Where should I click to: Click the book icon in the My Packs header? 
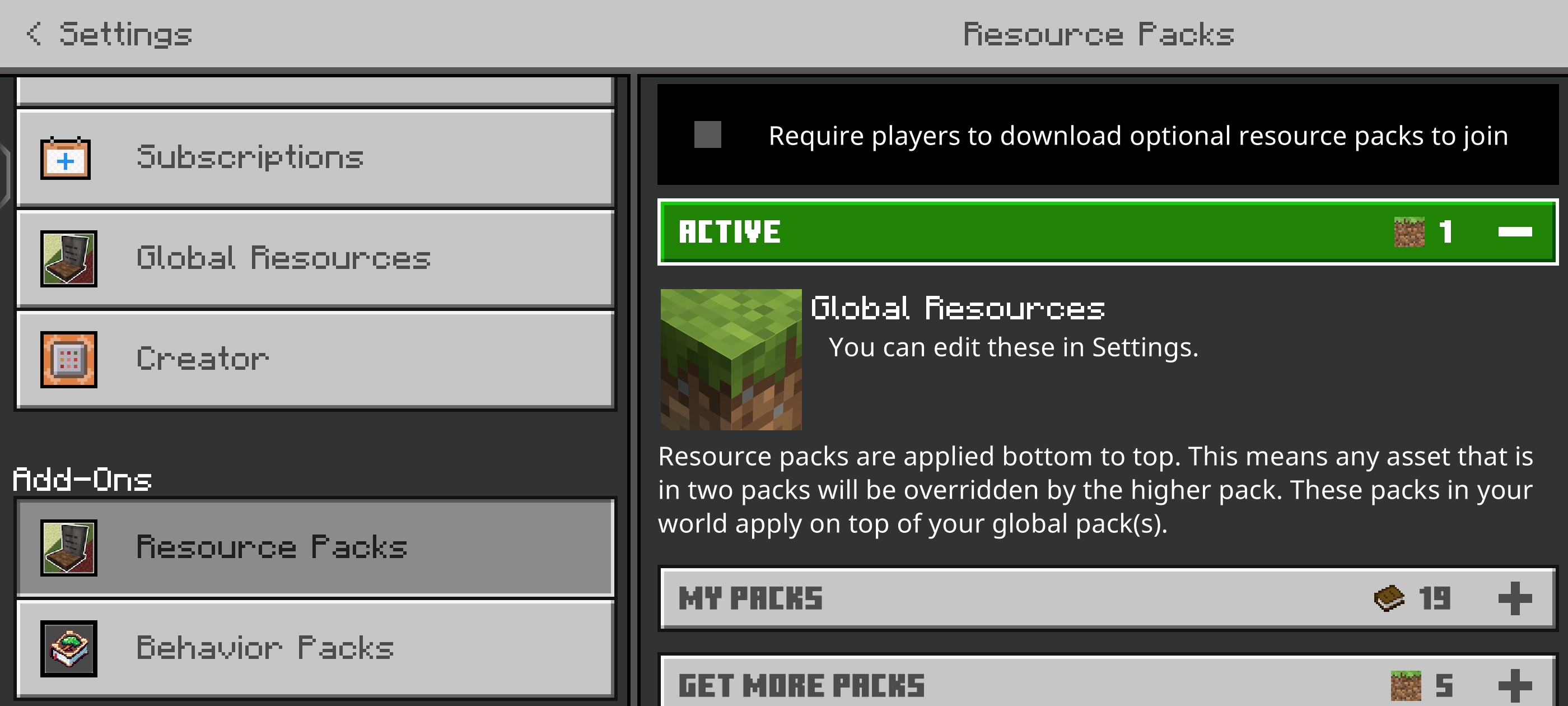coord(1389,598)
